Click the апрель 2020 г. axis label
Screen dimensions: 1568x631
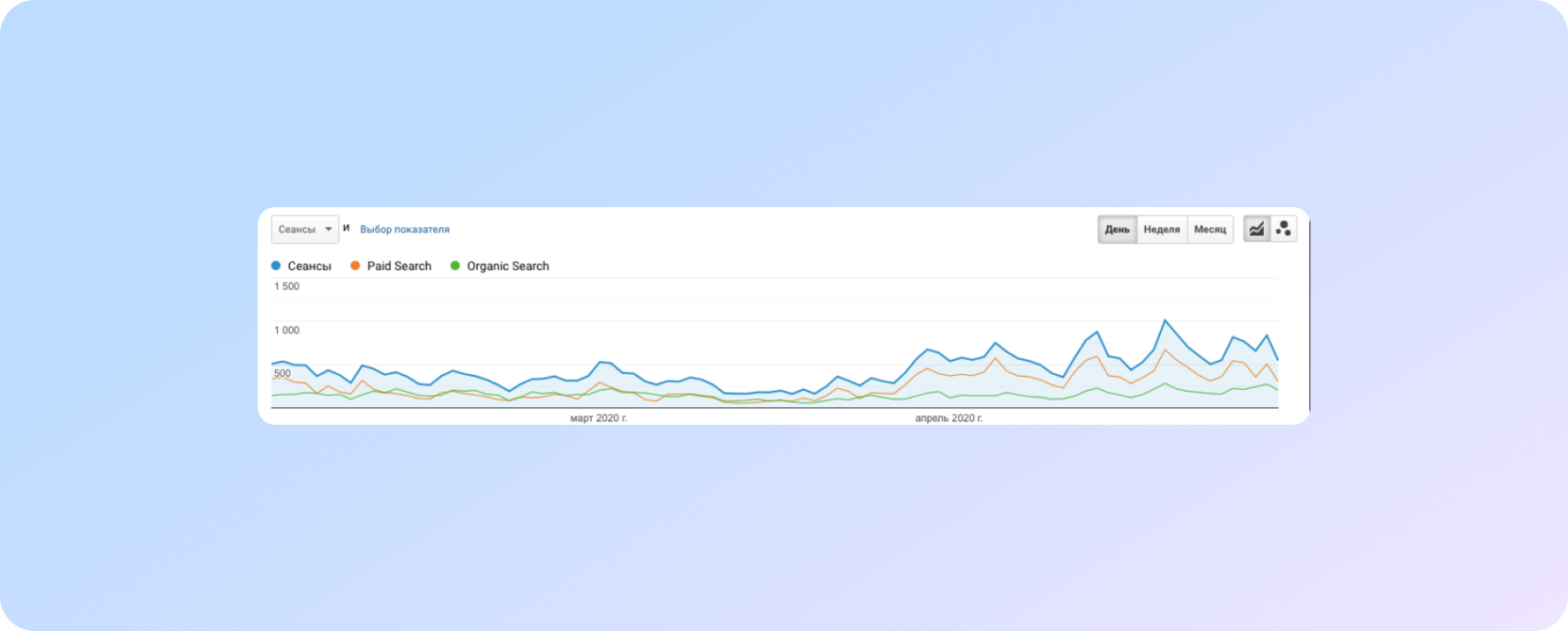pyautogui.click(x=949, y=419)
